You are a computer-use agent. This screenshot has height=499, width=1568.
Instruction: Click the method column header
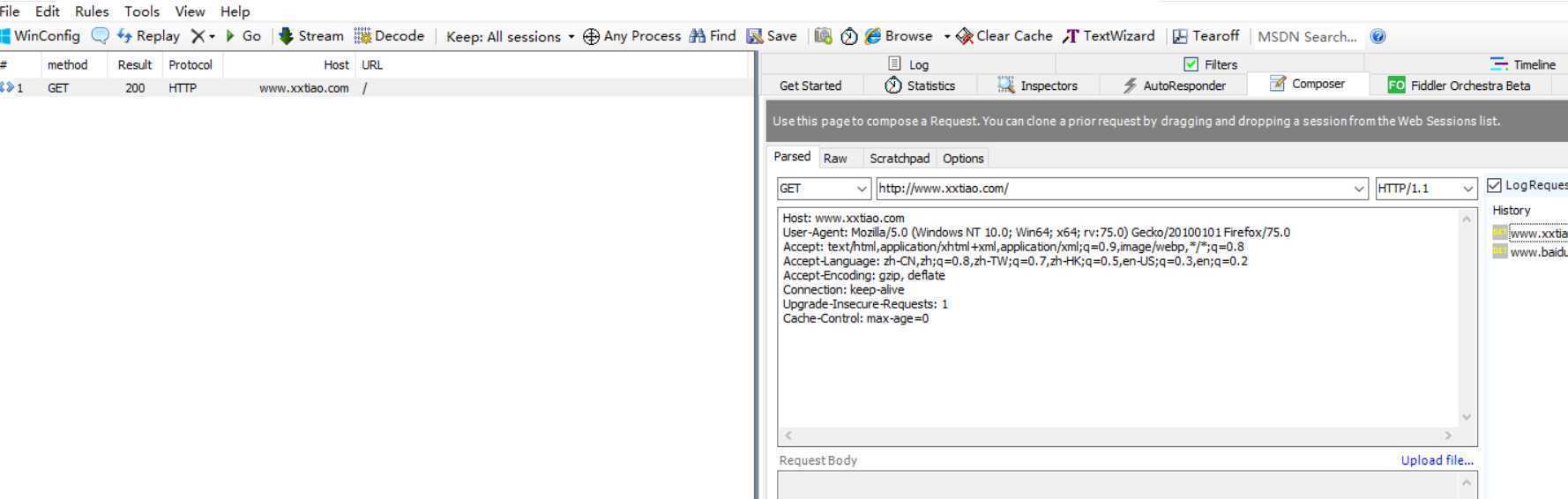74,64
